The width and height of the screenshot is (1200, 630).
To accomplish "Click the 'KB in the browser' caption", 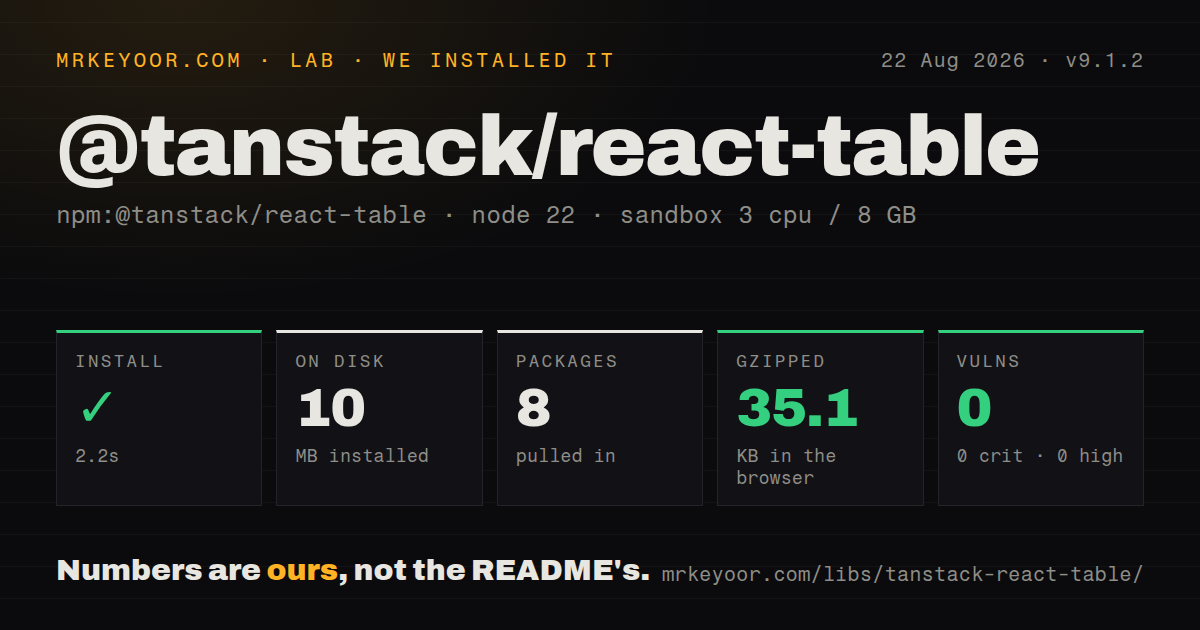I will click(x=787, y=467).
